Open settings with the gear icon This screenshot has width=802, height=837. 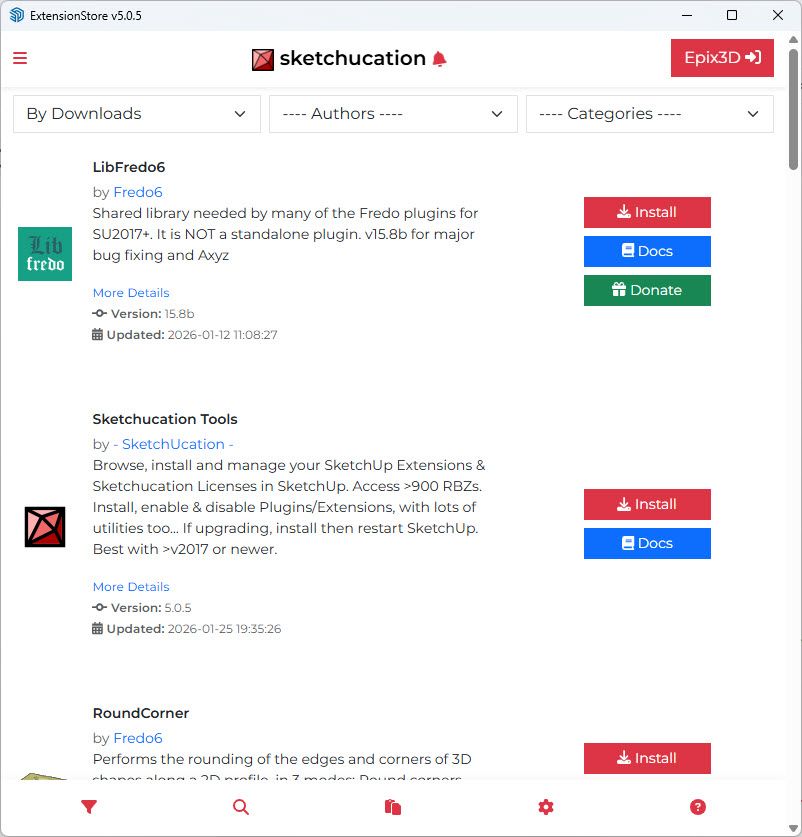[545, 807]
